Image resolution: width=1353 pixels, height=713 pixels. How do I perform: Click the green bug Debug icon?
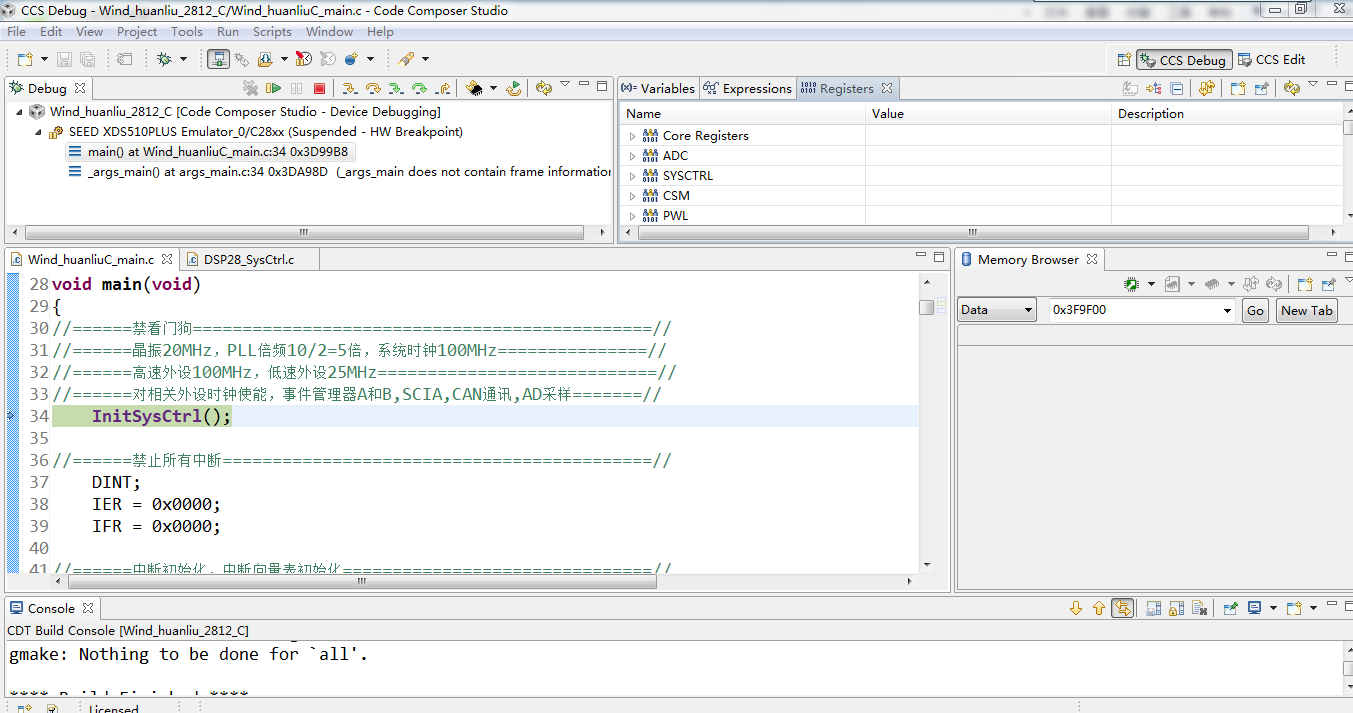[x=165, y=59]
